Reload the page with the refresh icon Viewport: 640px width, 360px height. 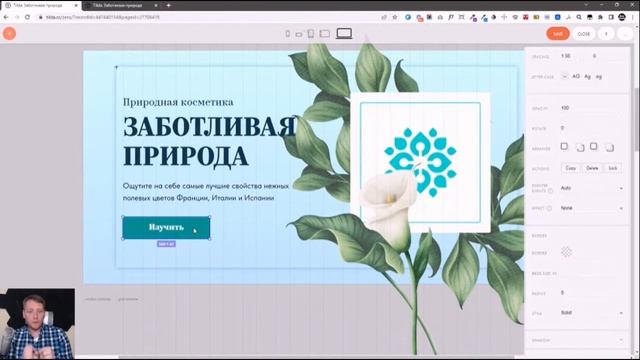27,17
